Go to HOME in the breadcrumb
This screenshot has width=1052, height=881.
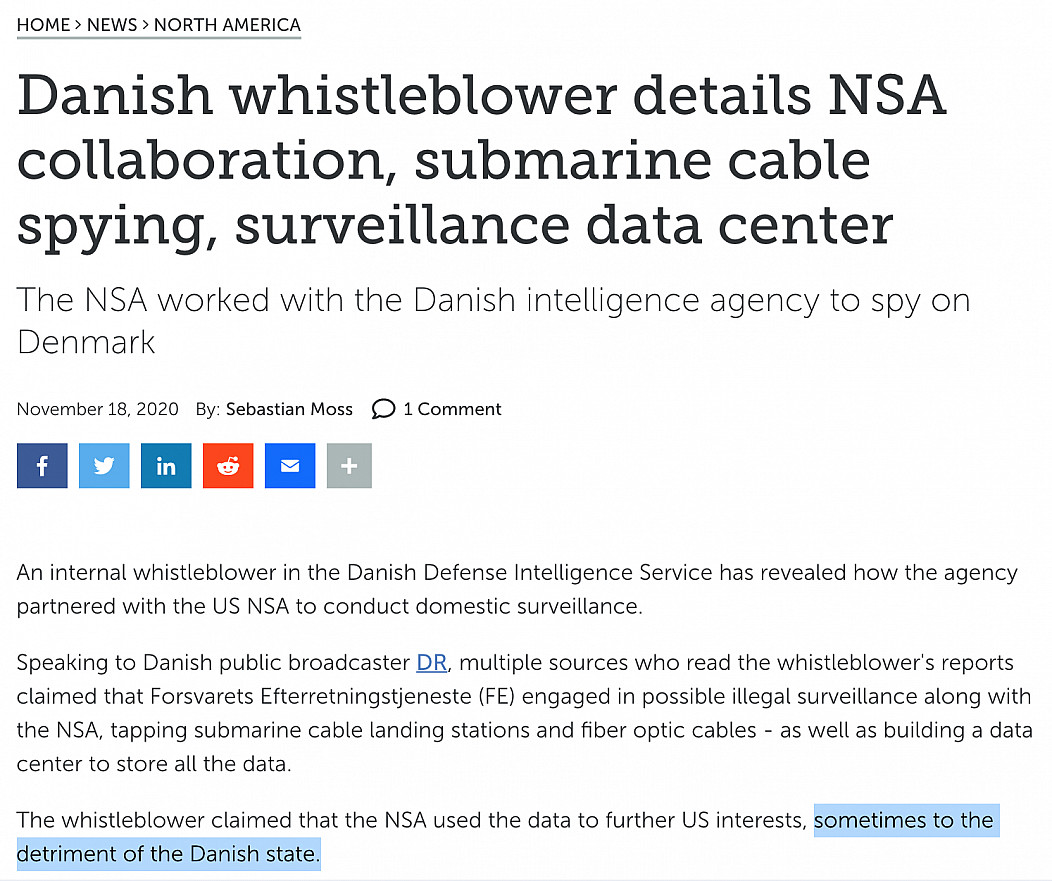[x=43, y=25]
